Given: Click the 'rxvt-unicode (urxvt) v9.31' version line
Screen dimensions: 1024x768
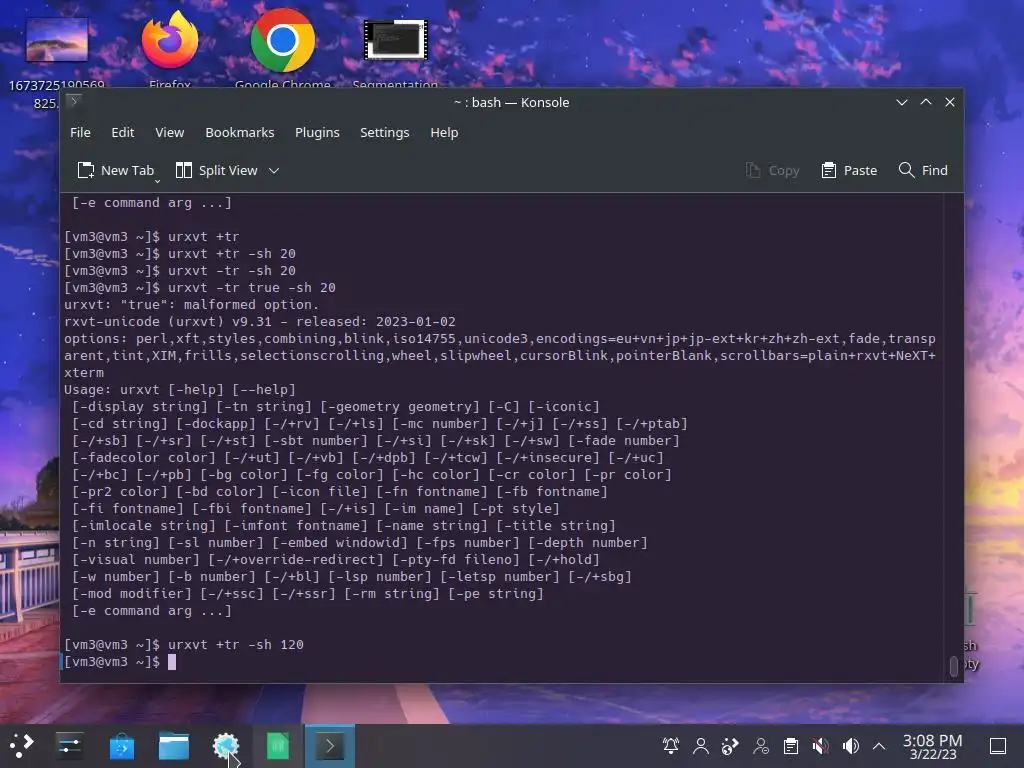Looking at the screenshot, I should coord(259,321).
